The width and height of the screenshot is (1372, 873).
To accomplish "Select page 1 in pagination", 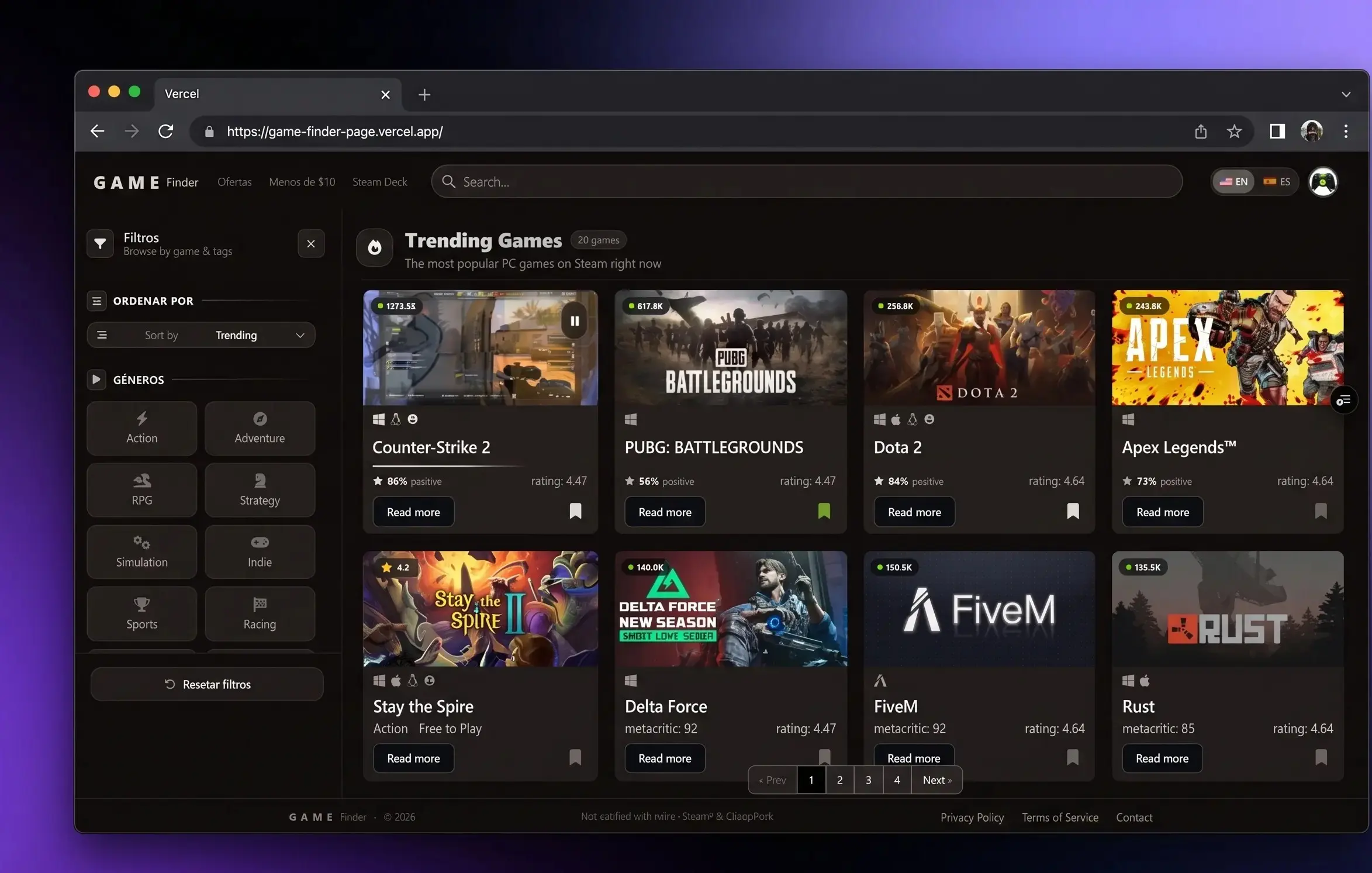I will [811, 780].
